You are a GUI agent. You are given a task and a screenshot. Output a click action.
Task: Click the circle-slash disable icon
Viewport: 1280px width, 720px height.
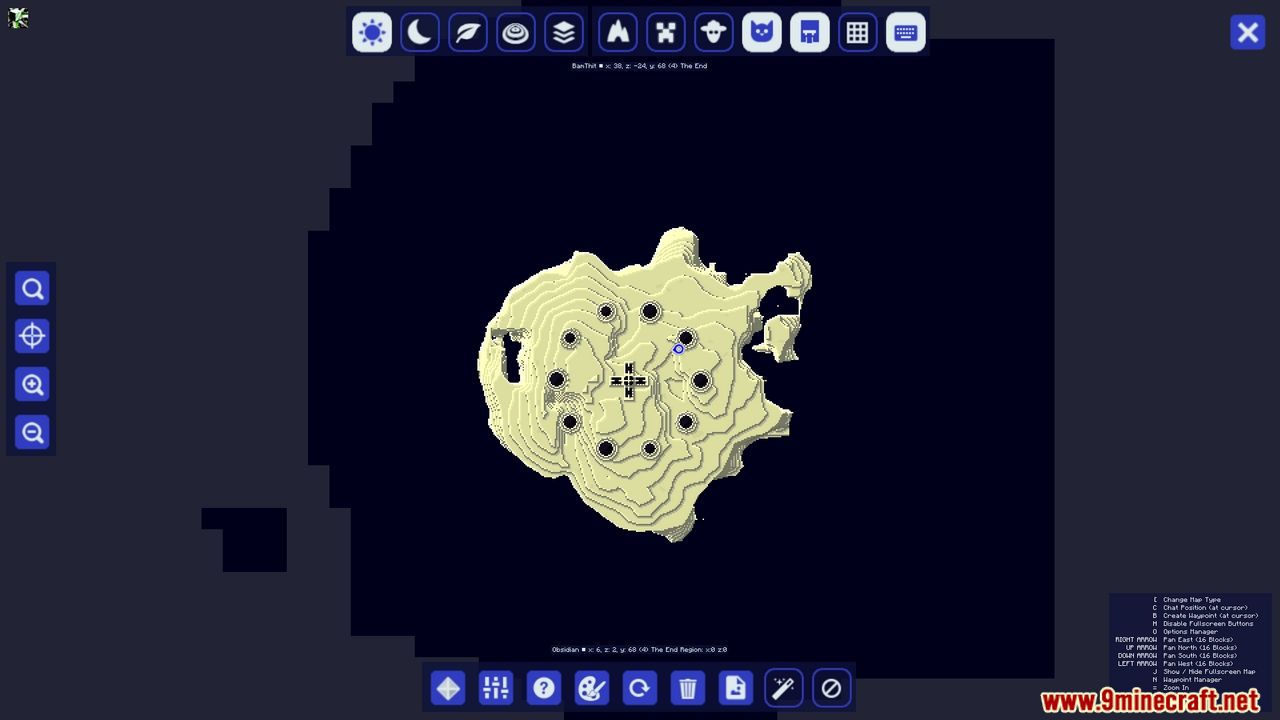[832, 688]
